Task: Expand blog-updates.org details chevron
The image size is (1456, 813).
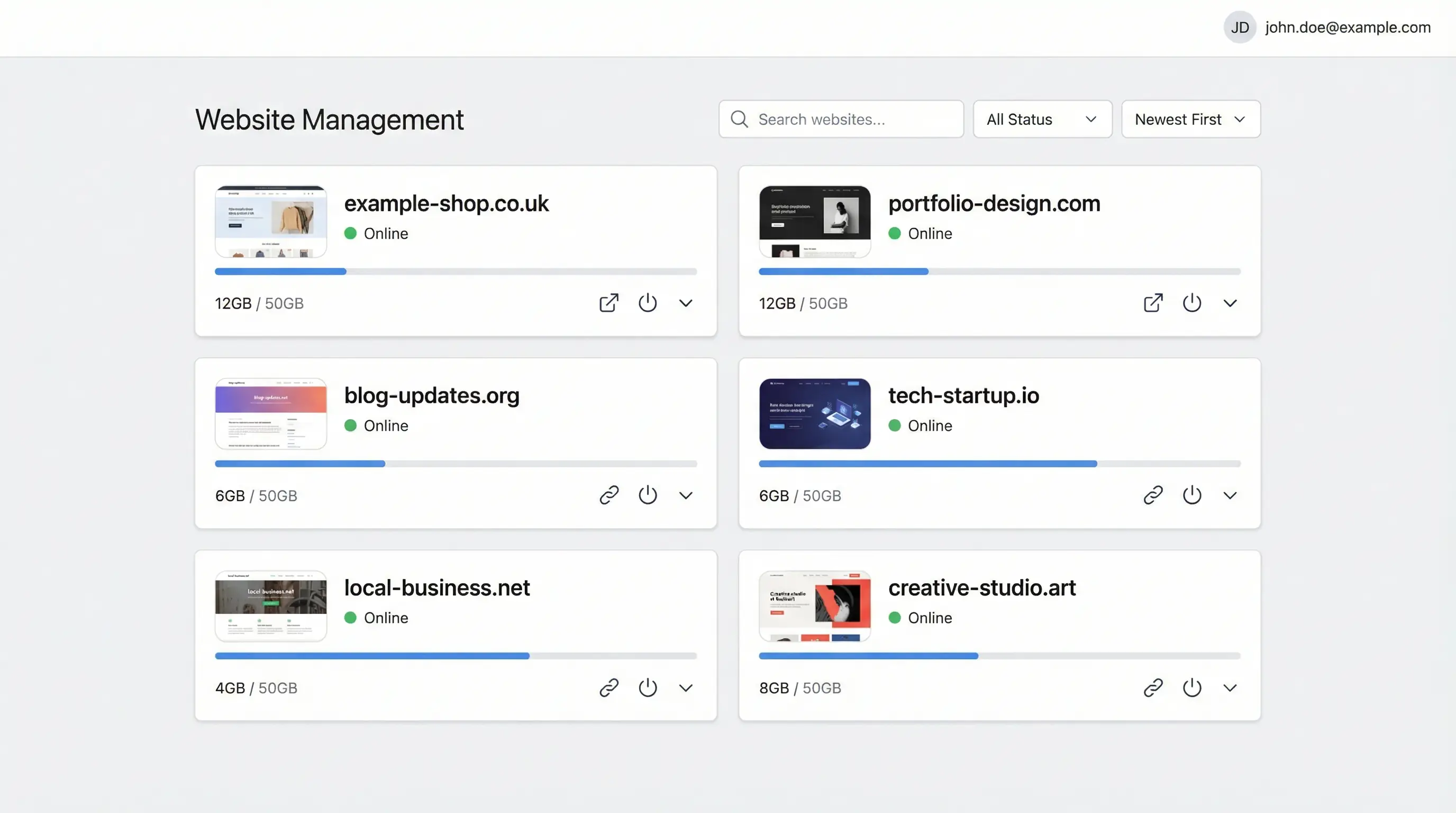Action: 686,496
